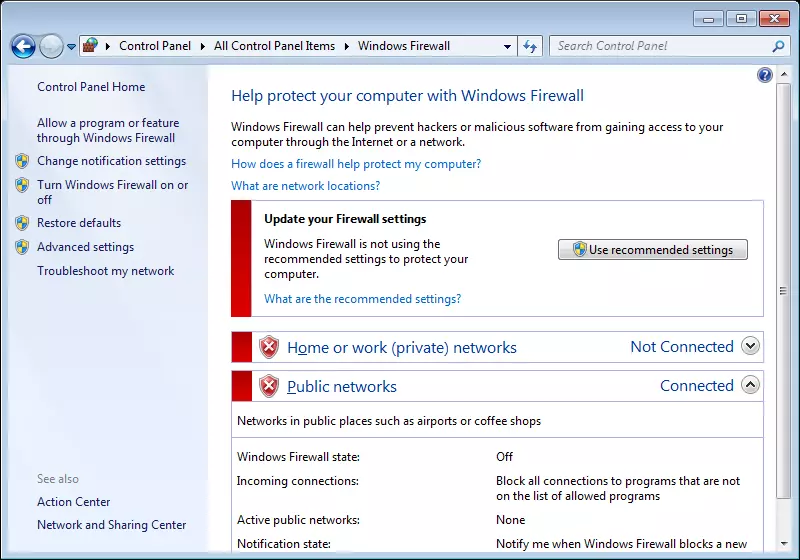
Task: Open 'What are network locations?' link
Action: pyautogui.click(x=306, y=186)
